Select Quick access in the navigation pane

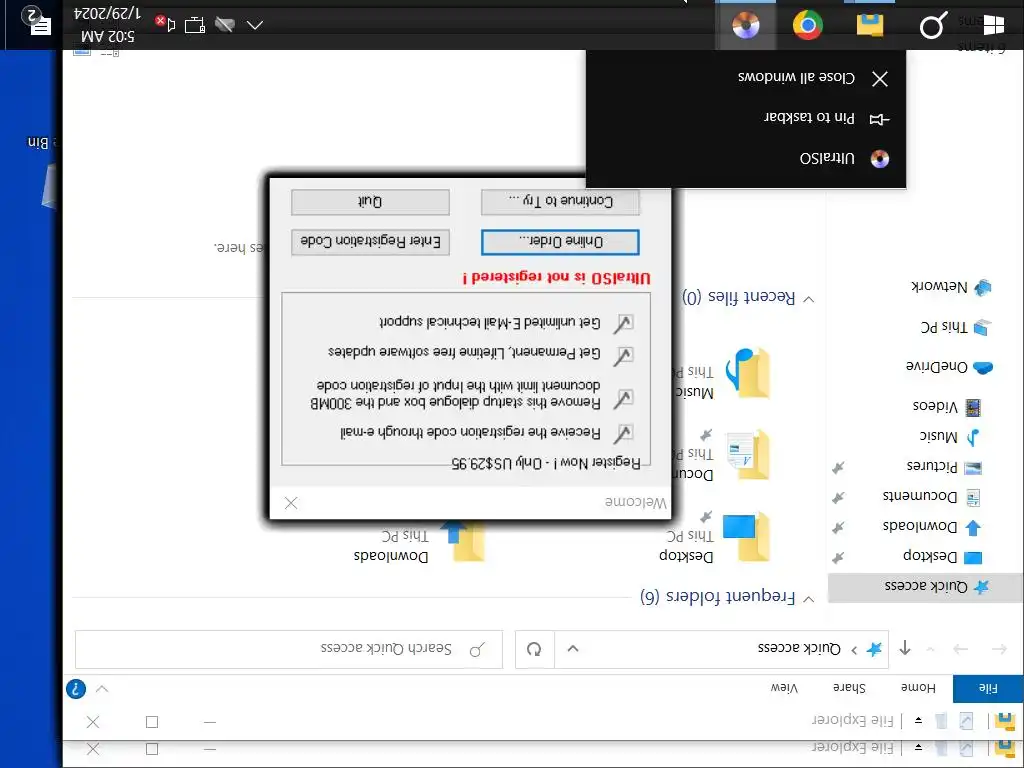point(925,587)
